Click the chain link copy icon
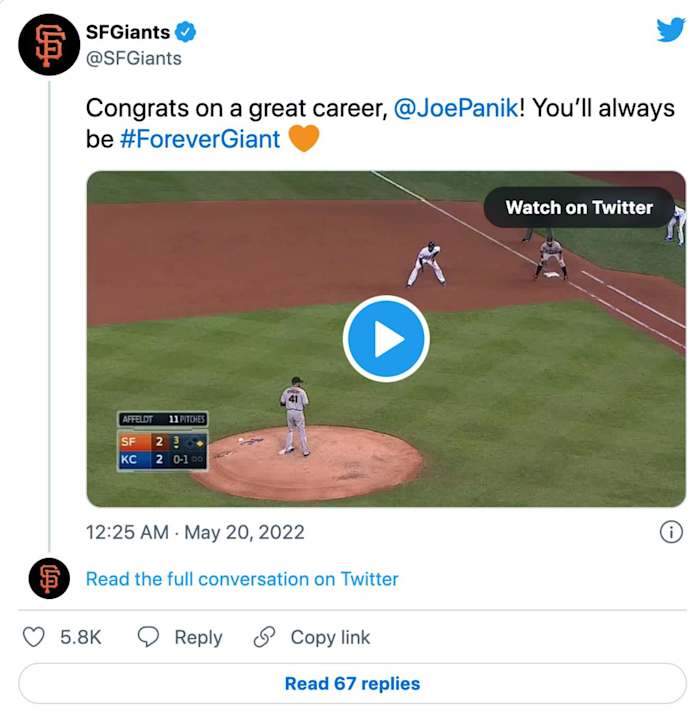This screenshot has width=700, height=719. pyautogui.click(x=264, y=637)
